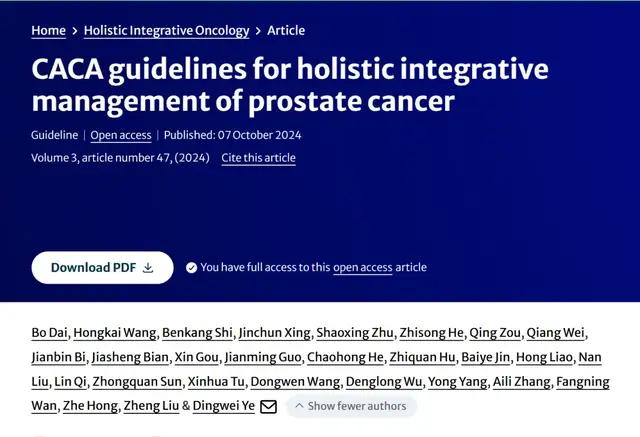Click the Open access link under title
Image resolution: width=640 pixels, height=437 pixels.
coord(121,135)
